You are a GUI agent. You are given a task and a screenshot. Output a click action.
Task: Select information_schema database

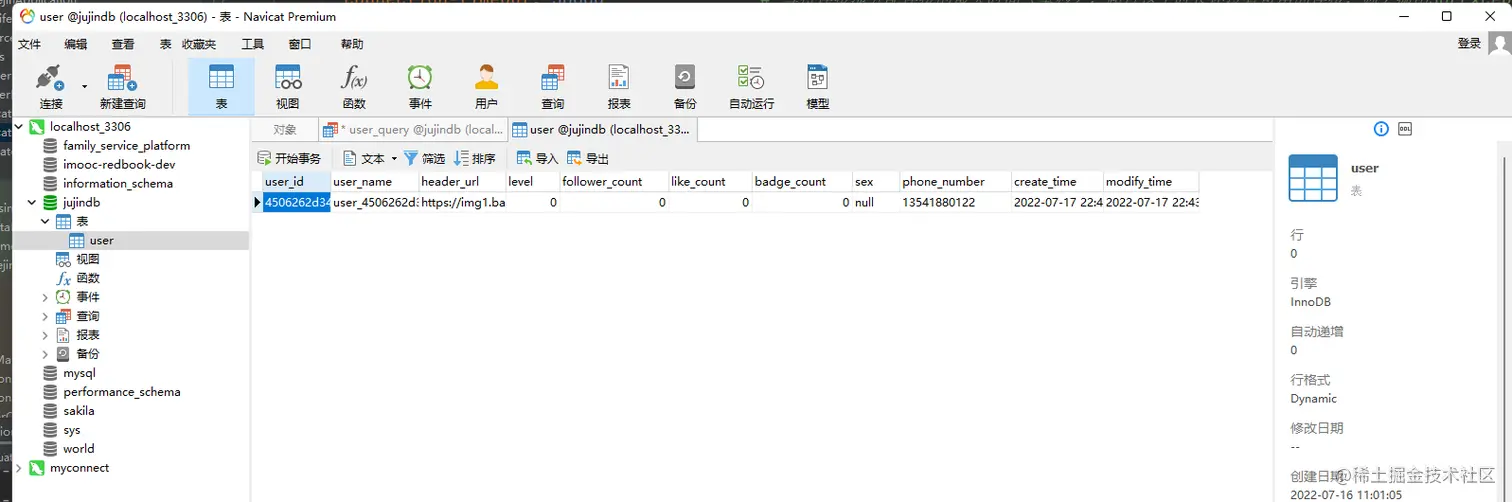pyautogui.click(x=118, y=184)
